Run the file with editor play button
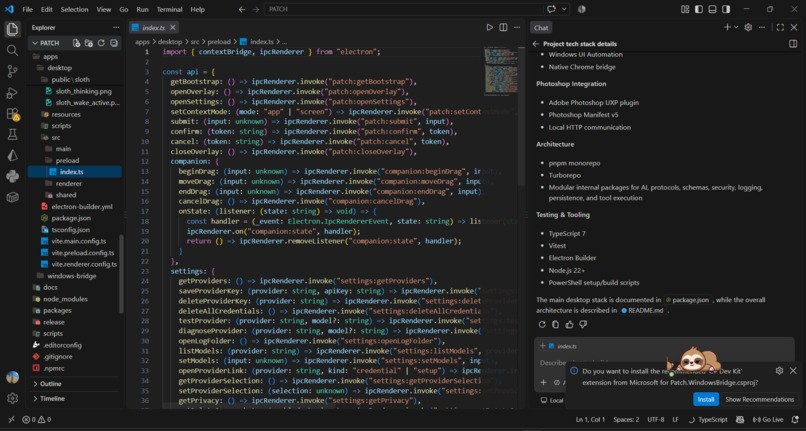806x431 pixels. pos(490,27)
